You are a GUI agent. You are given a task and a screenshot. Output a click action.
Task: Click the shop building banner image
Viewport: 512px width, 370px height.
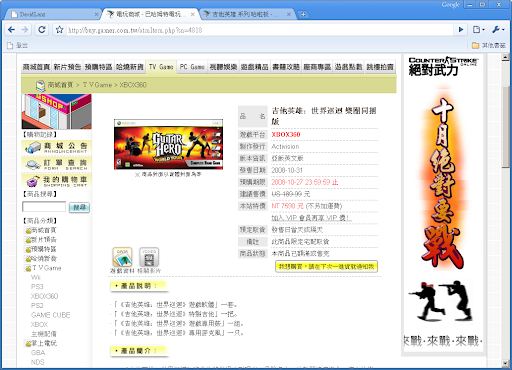[56, 111]
